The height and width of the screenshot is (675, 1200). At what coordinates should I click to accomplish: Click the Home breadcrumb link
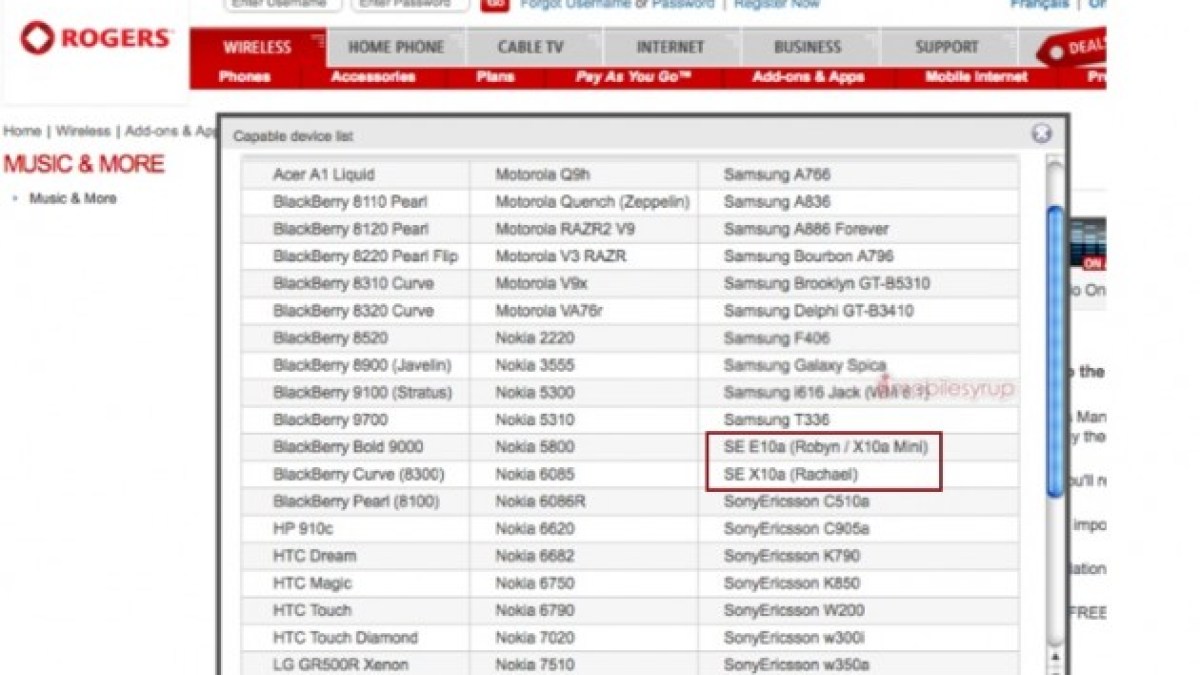(22, 131)
